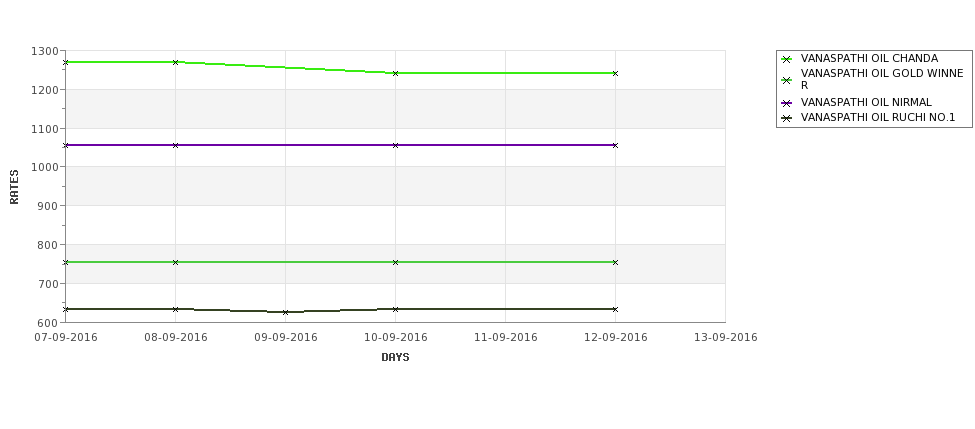Click top green line marker at 10-09-2016
This screenshot has width=975, height=429.
[x=395, y=73]
